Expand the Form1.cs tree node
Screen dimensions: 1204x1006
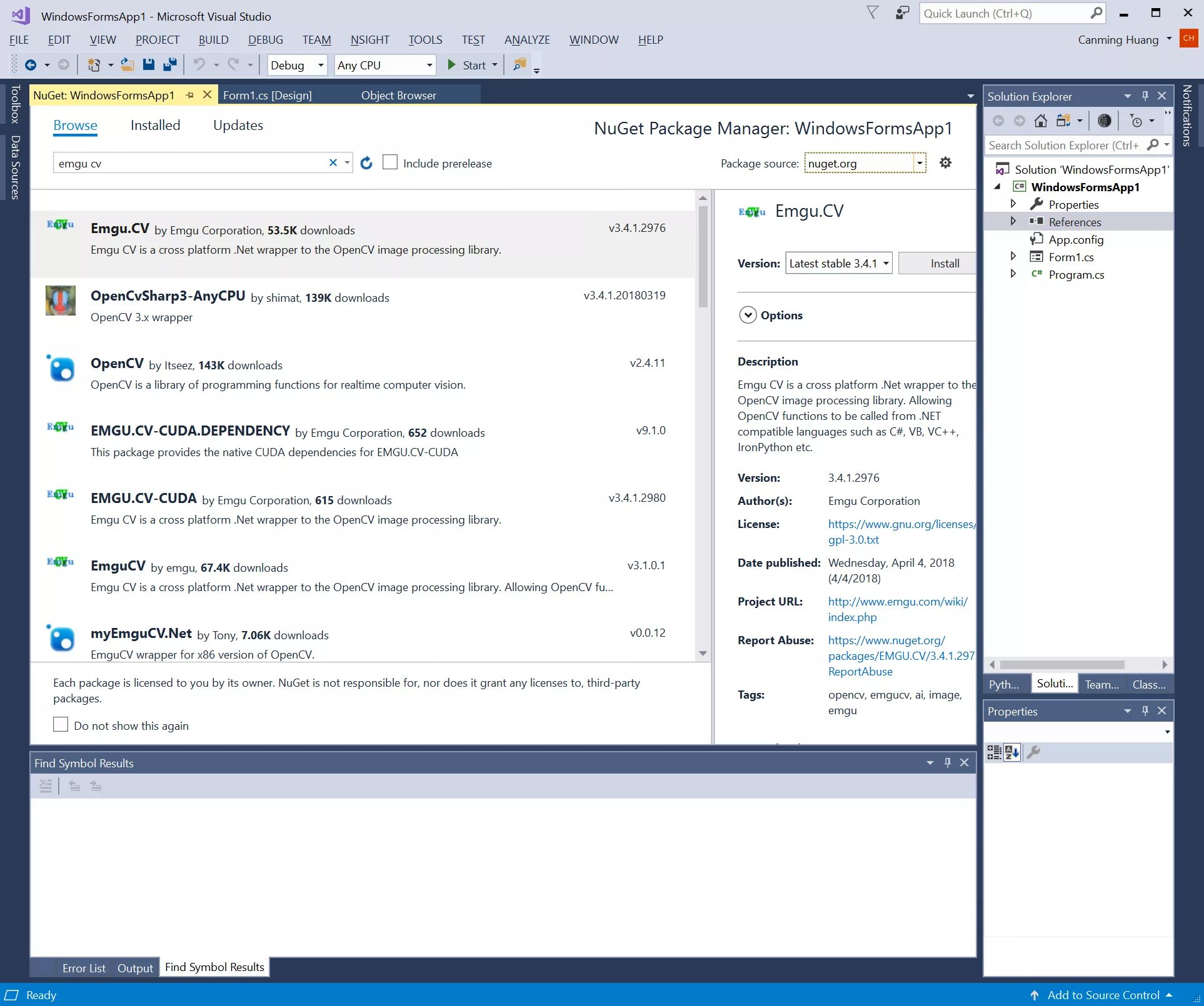coord(1013,256)
